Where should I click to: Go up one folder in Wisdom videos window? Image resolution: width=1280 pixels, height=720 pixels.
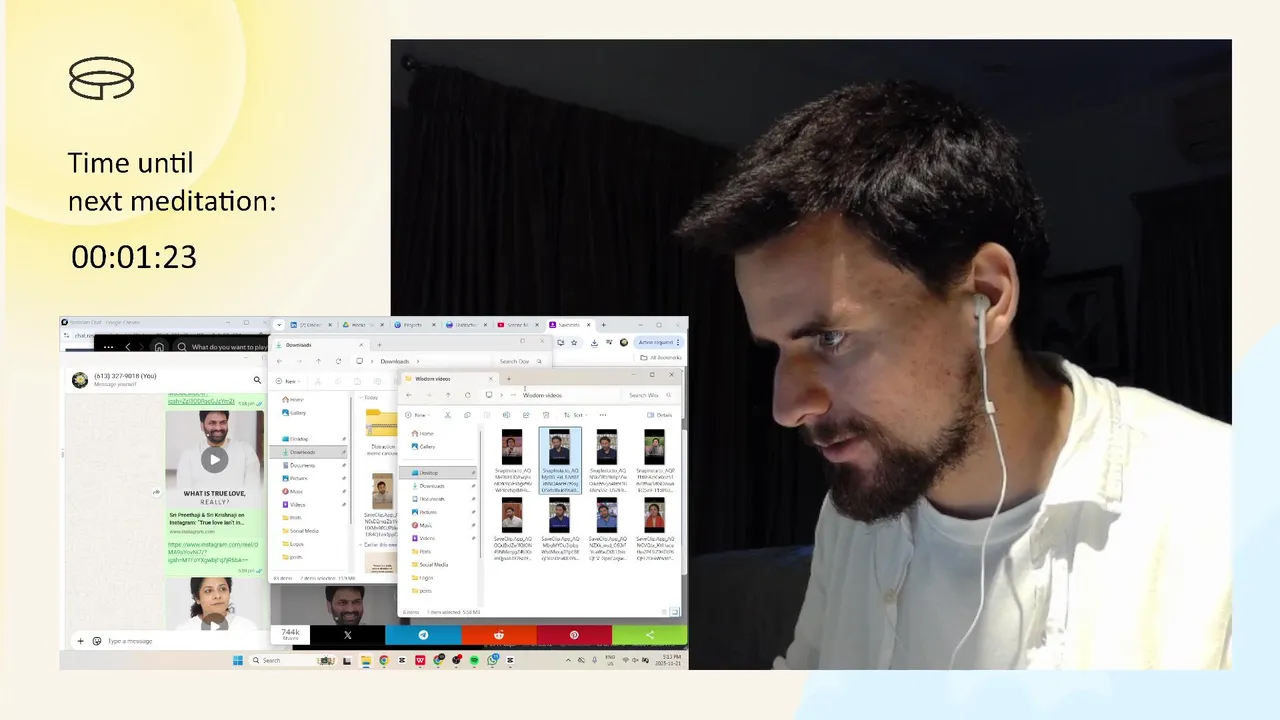click(x=448, y=395)
